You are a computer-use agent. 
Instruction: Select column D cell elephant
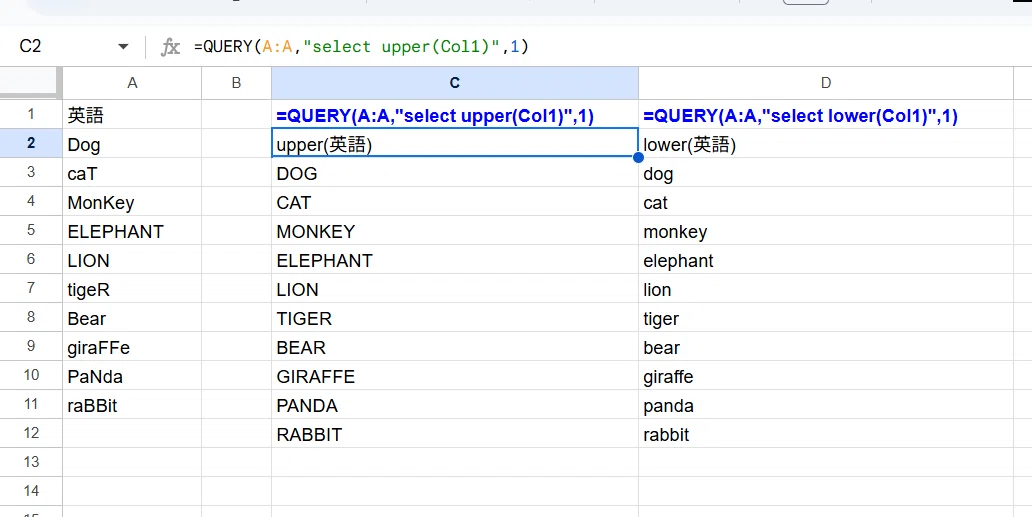825,260
